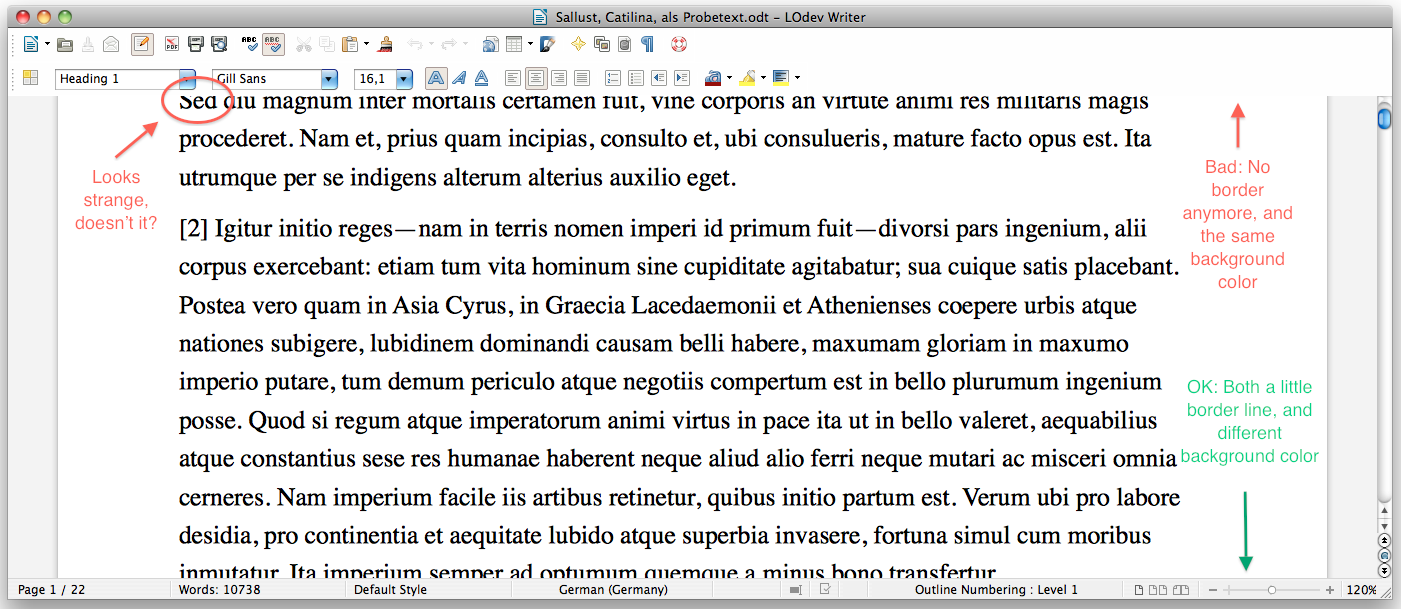Open the Gallery icon
This screenshot has width=1401, height=609.
point(602,44)
